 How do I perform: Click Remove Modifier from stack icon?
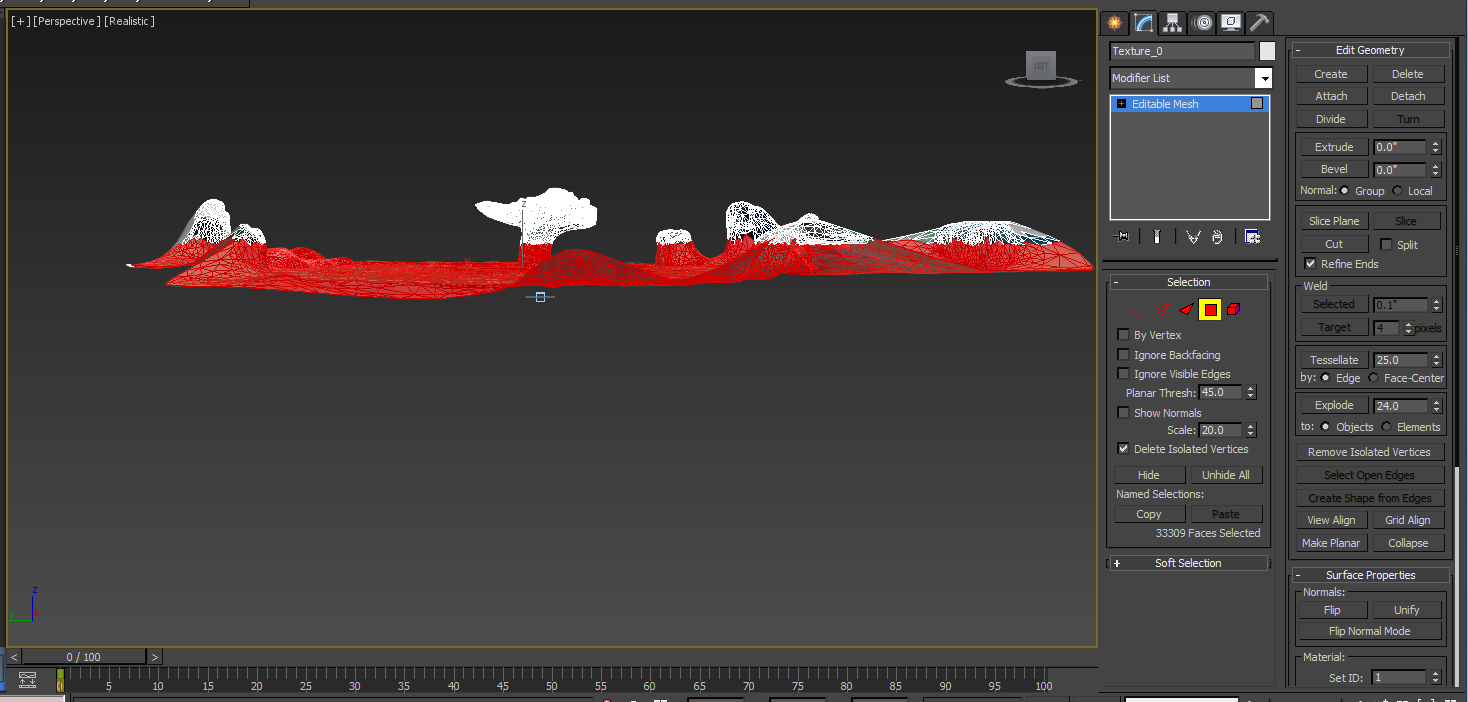[1217, 237]
